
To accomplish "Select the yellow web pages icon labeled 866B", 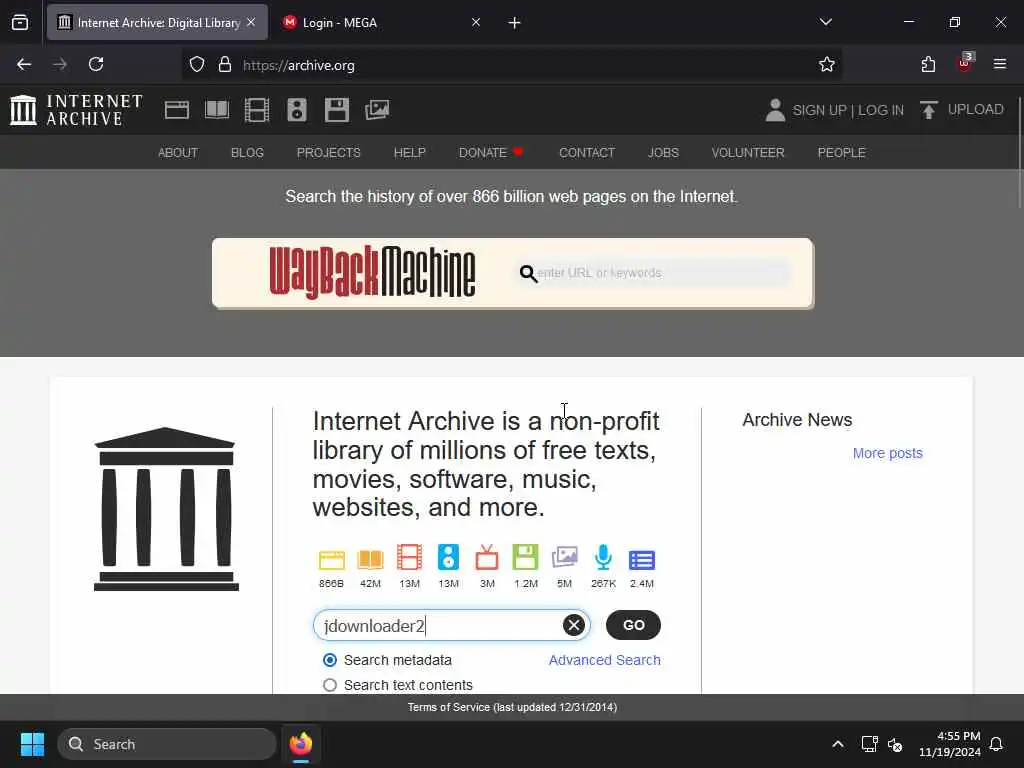I will pyautogui.click(x=331, y=560).
